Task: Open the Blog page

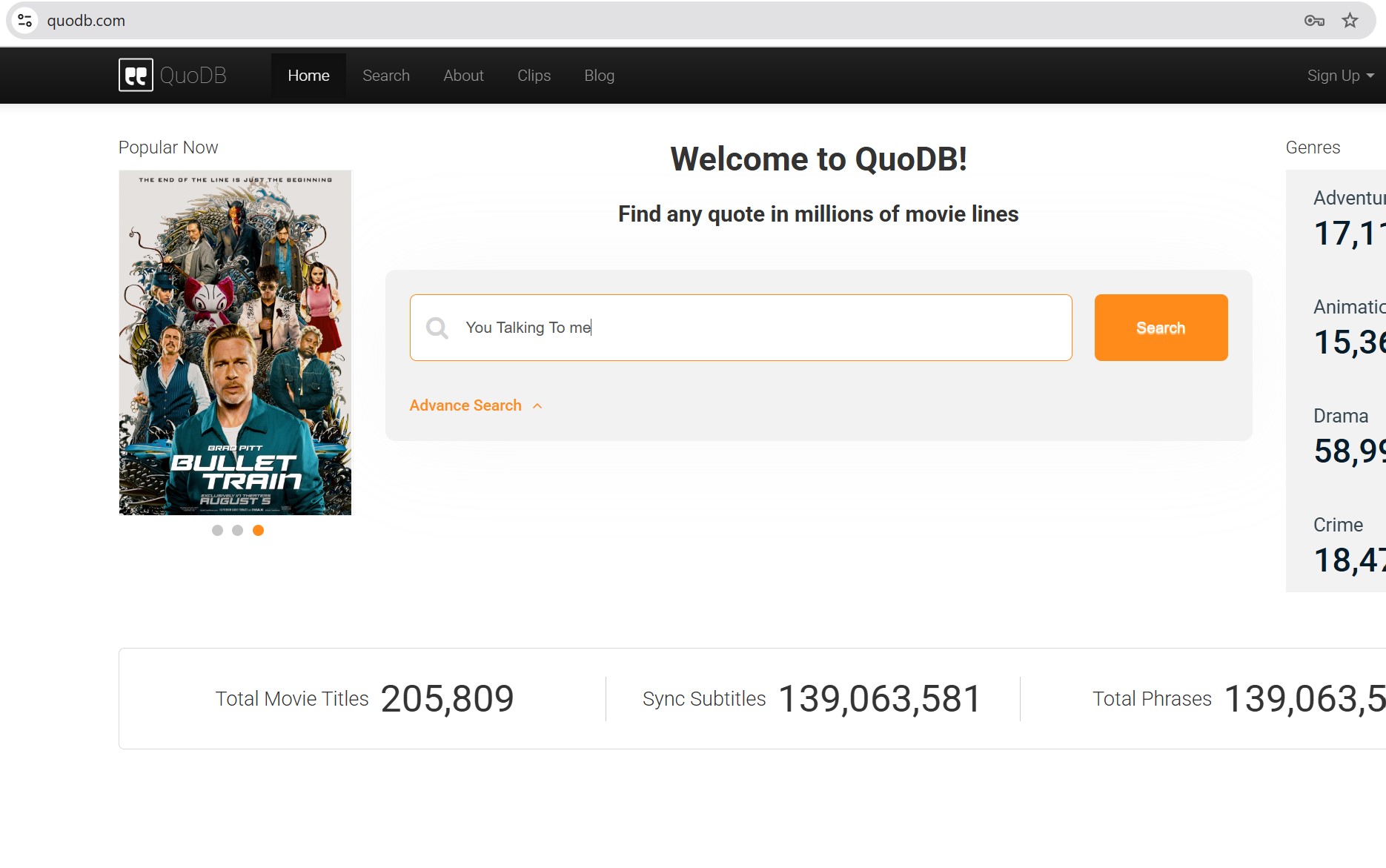Action: [x=599, y=76]
